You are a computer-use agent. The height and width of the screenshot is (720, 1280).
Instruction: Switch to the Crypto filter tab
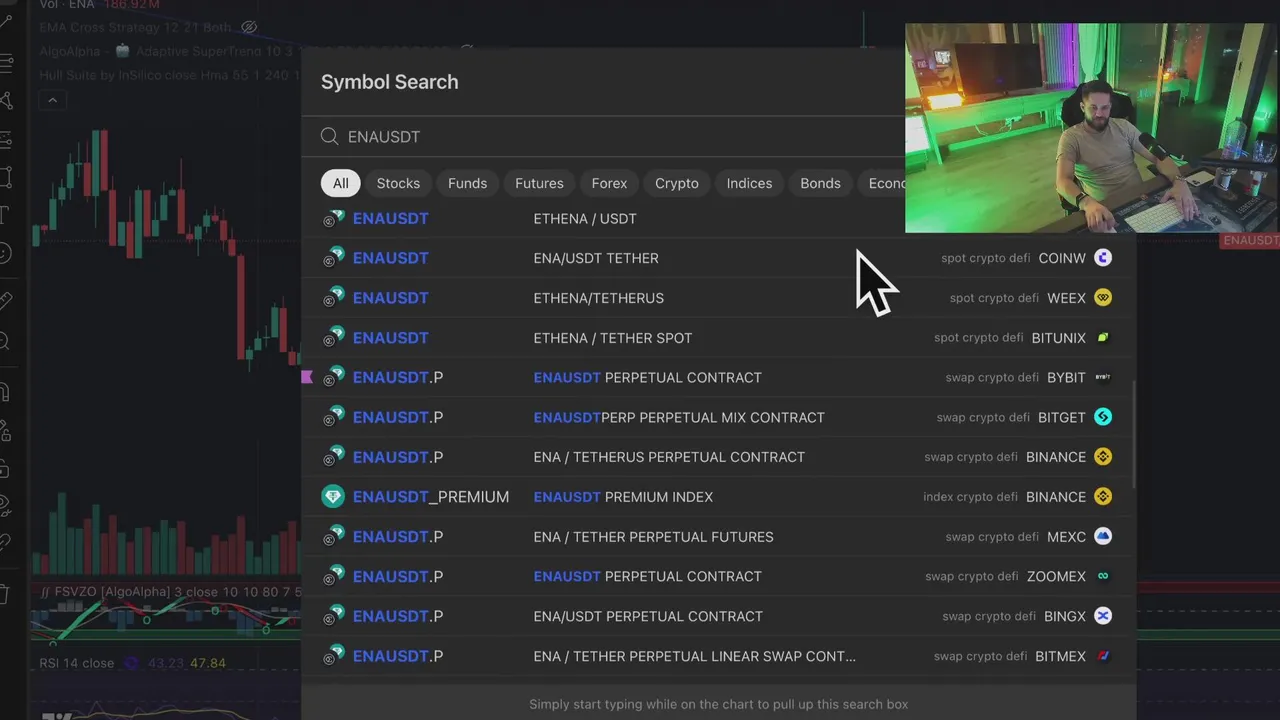[677, 183]
